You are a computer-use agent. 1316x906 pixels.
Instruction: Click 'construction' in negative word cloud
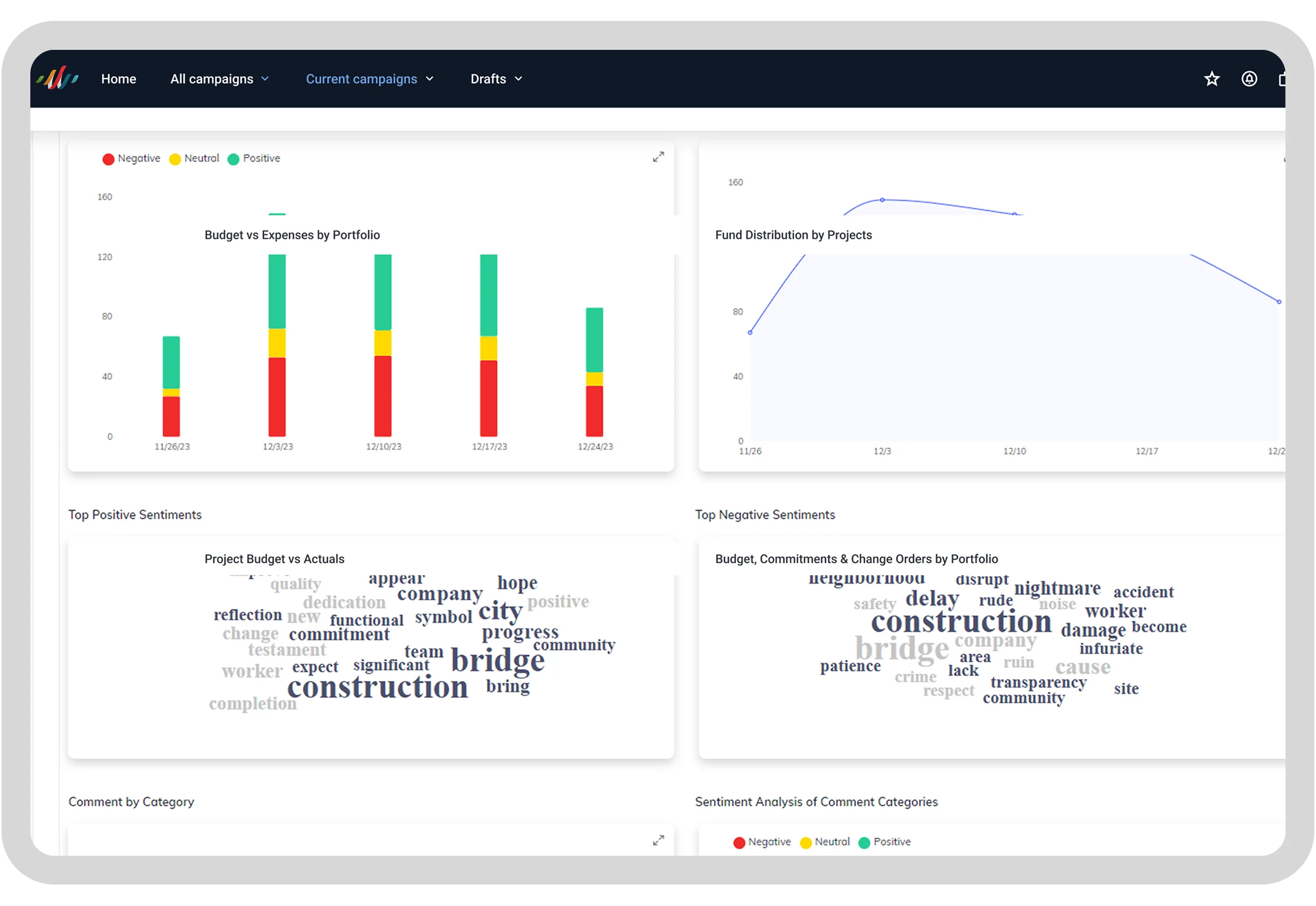pos(961,621)
